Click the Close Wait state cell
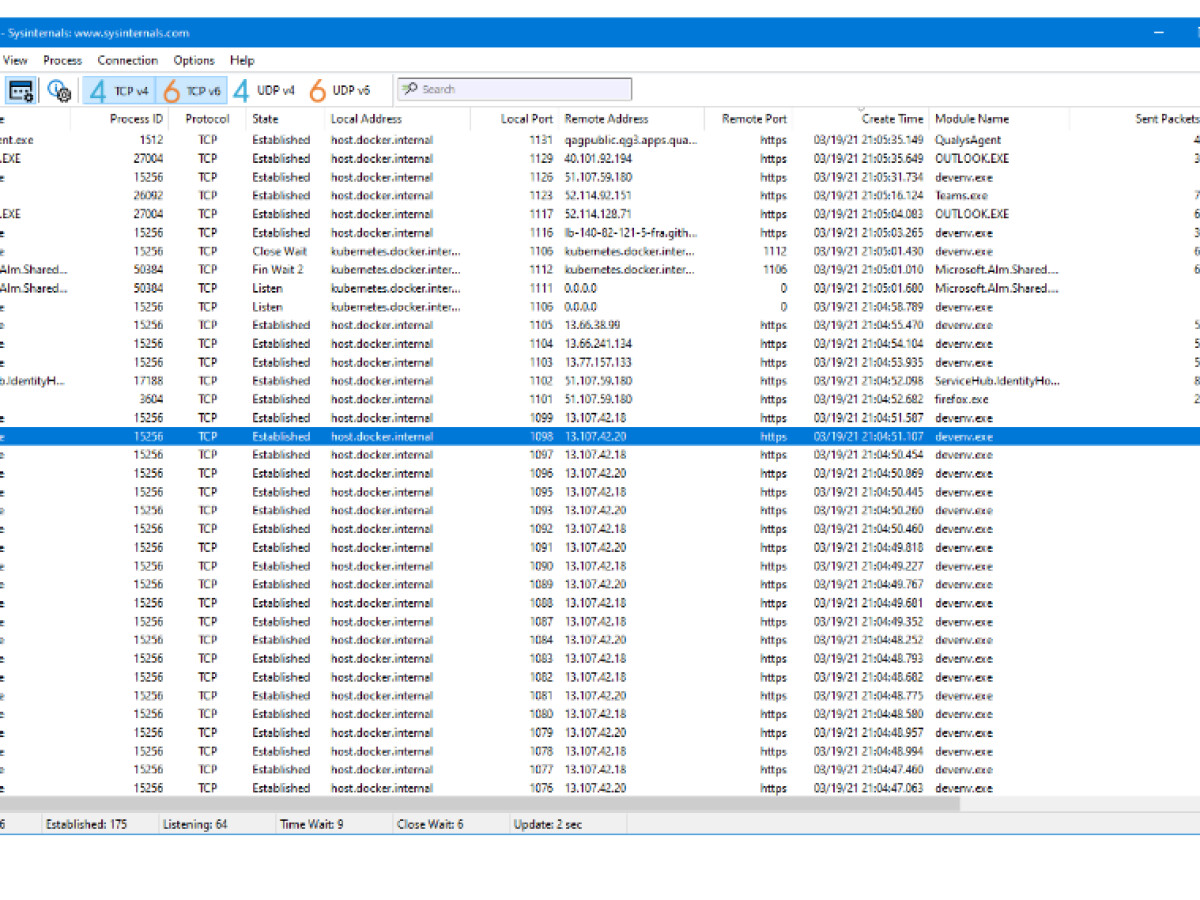The width and height of the screenshot is (1200, 900). [x=279, y=251]
